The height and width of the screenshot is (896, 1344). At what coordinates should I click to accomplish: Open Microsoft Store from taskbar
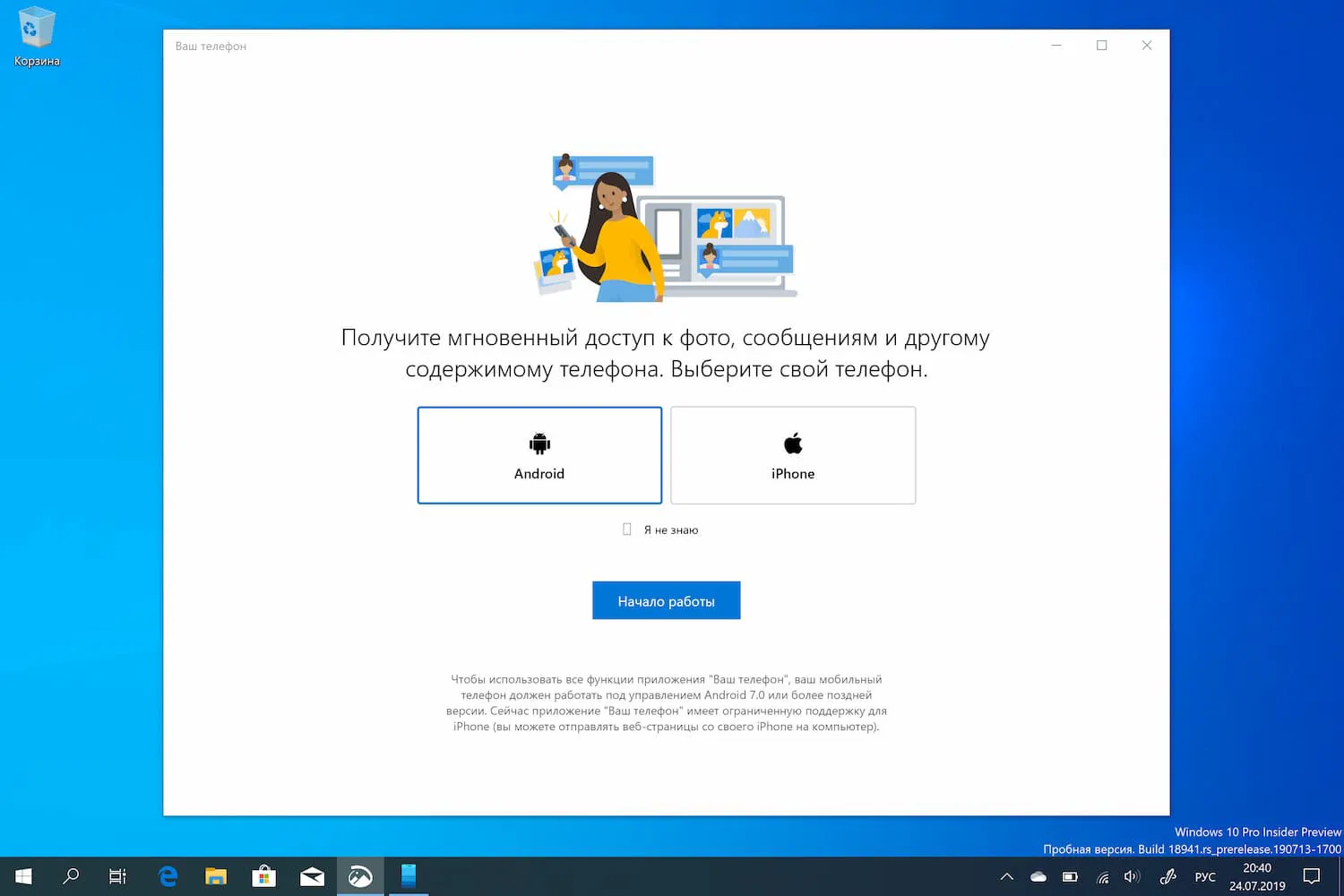(x=263, y=876)
